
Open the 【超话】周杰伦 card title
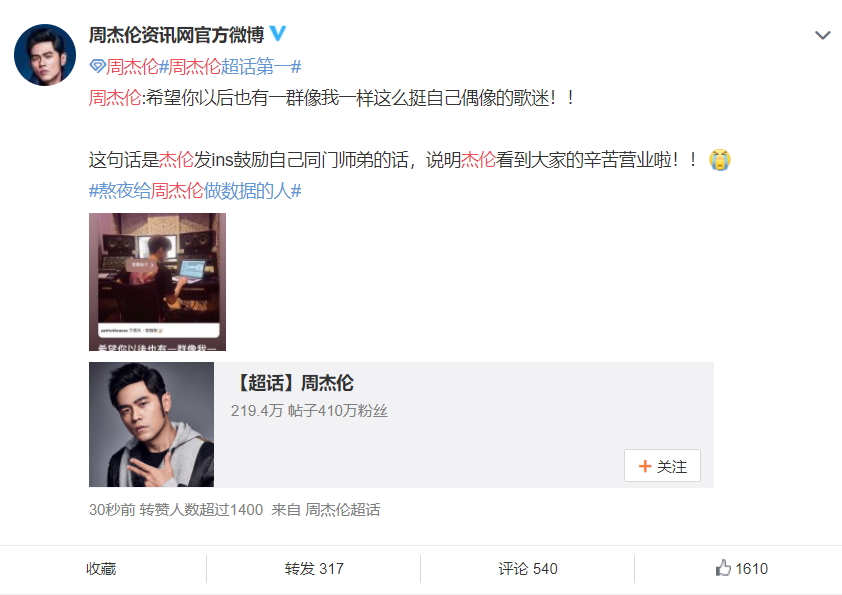[293, 383]
